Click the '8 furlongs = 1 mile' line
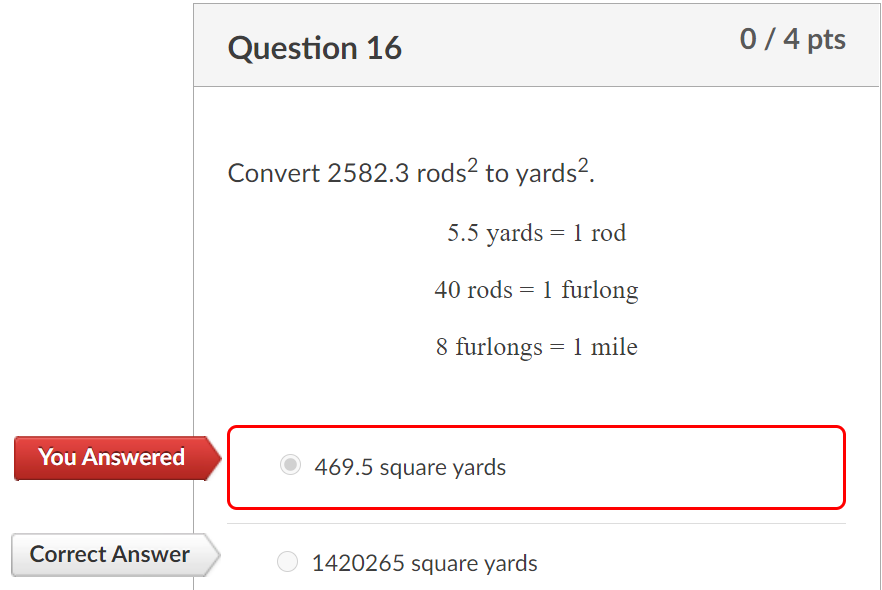 536,347
